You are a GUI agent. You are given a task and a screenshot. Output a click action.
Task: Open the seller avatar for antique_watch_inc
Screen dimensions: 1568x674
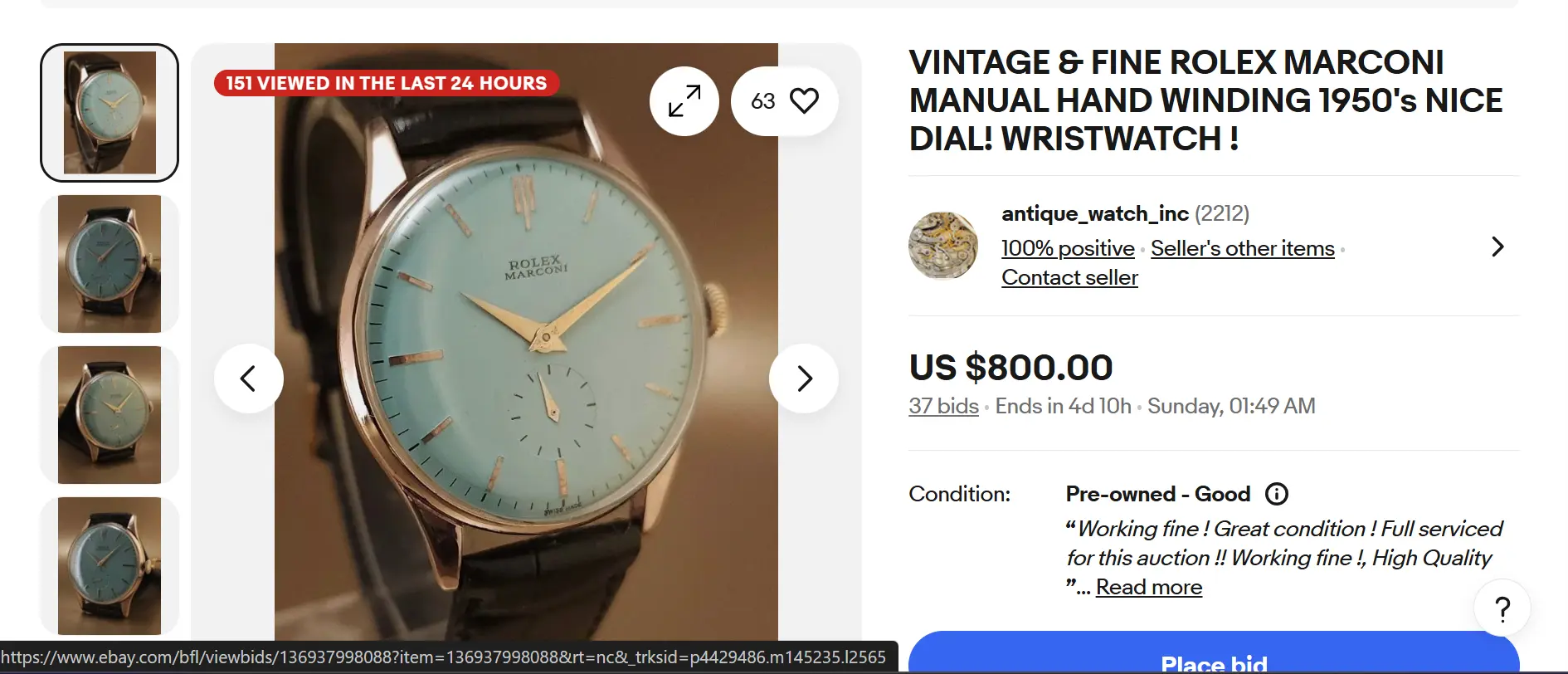pyautogui.click(x=943, y=246)
